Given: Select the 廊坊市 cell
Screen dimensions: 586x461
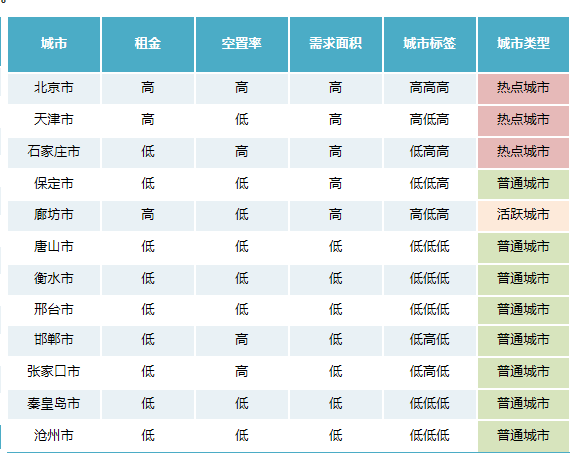Looking at the screenshot, I should (54, 216).
